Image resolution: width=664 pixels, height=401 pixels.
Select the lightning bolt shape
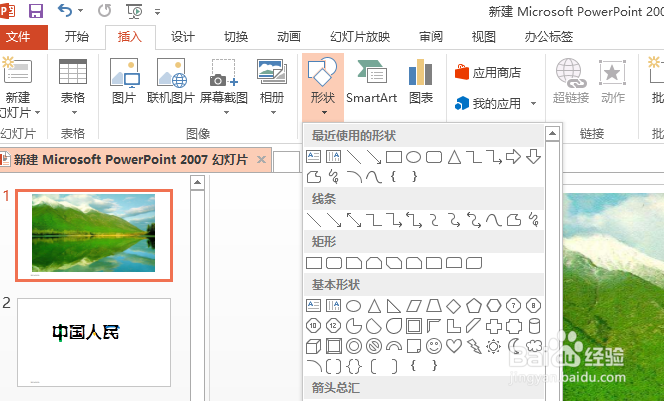pyautogui.click(x=474, y=346)
